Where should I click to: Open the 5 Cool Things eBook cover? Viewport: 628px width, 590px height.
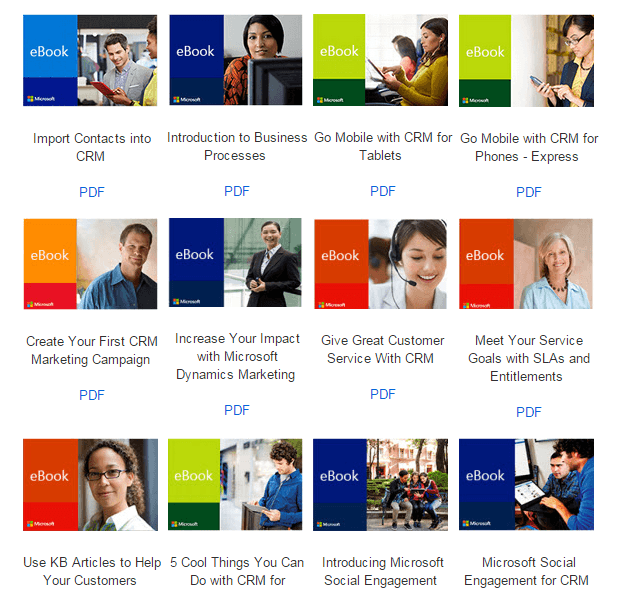tap(235, 485)
